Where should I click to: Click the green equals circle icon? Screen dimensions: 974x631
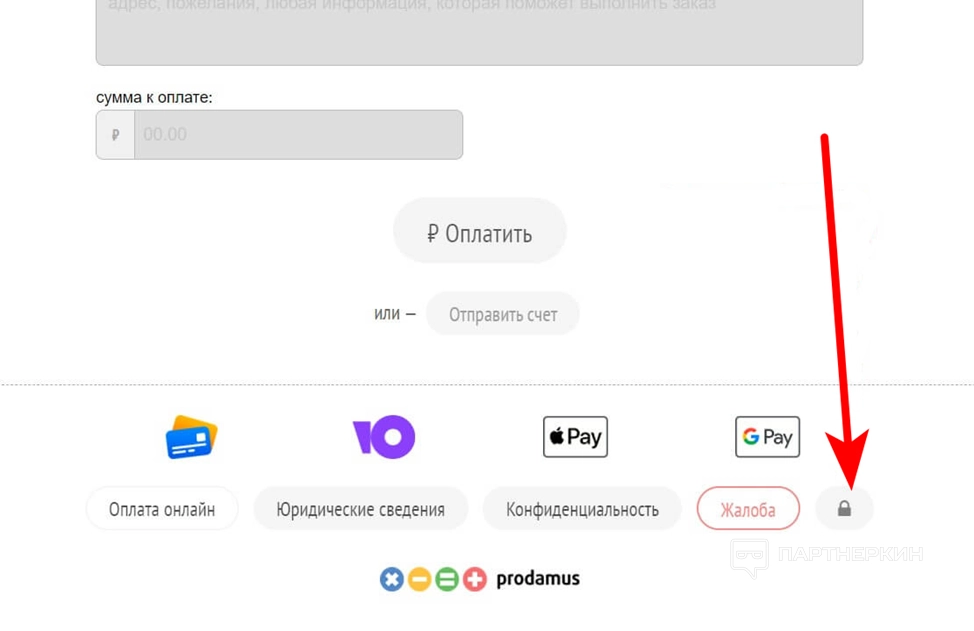click(447, 579)
